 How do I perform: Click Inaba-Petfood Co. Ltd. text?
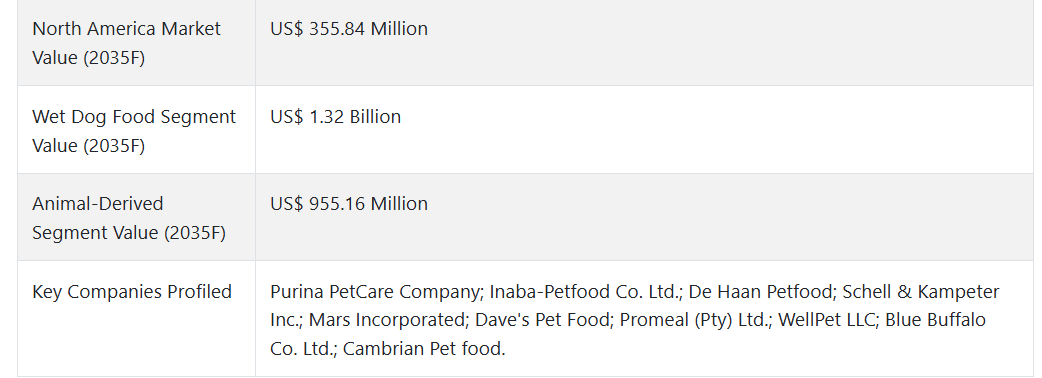click(x=585, y=292)
